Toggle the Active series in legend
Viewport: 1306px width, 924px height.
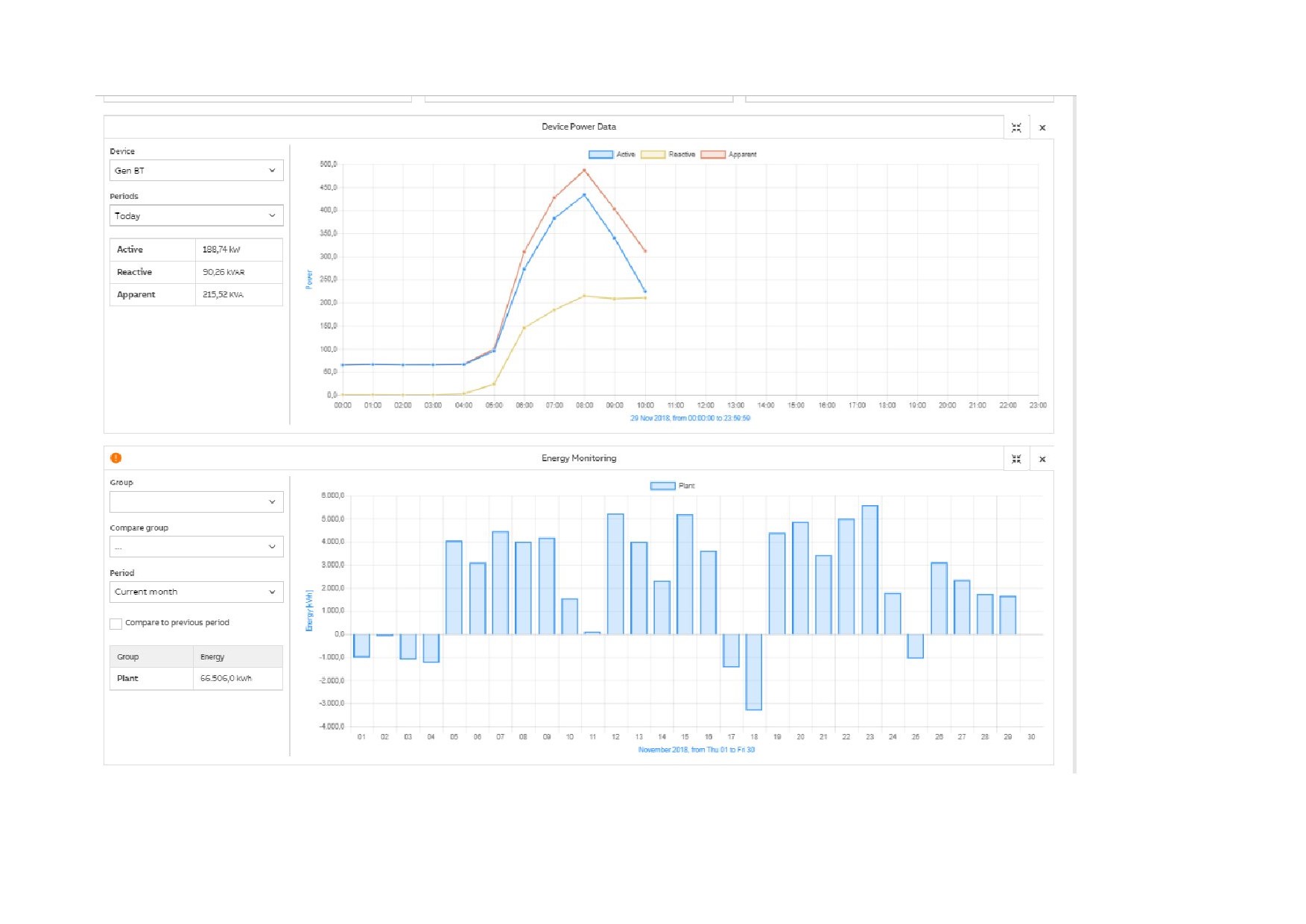coord(612,154)
